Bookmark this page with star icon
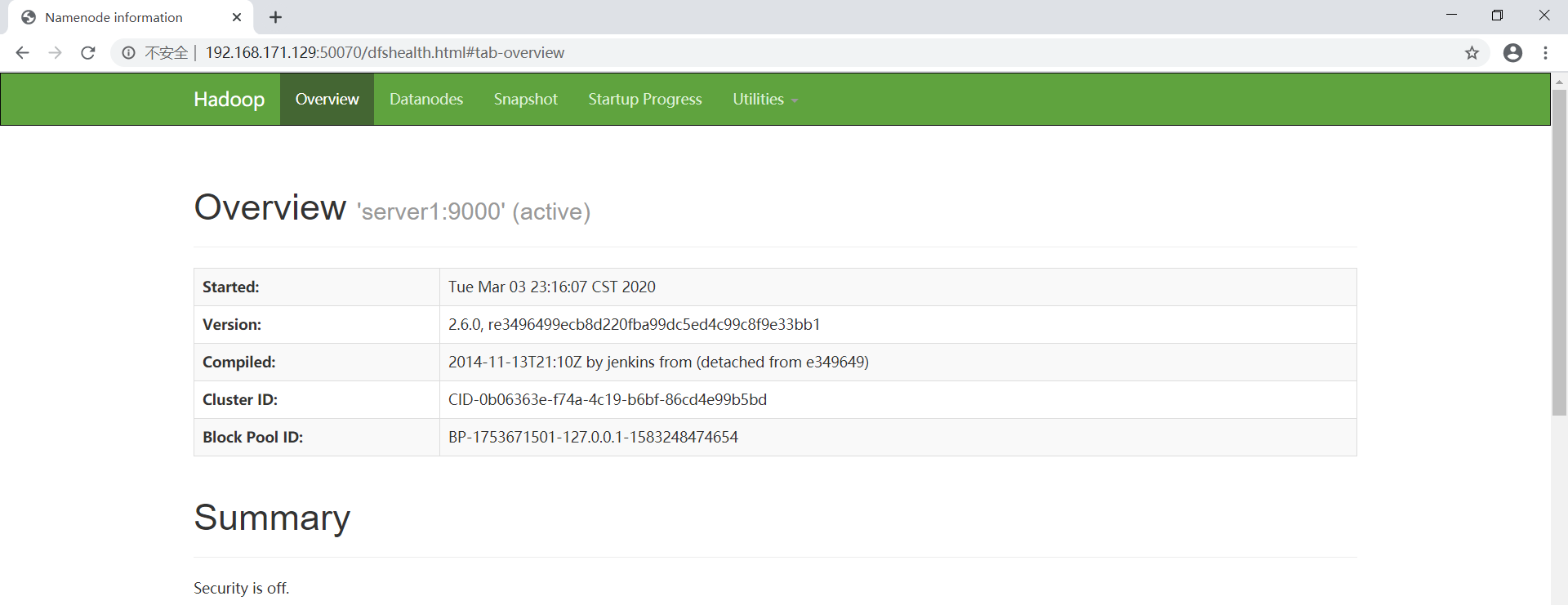Image resolution: width=1568 pixels, height=605 pixels. pos(1472,53)
